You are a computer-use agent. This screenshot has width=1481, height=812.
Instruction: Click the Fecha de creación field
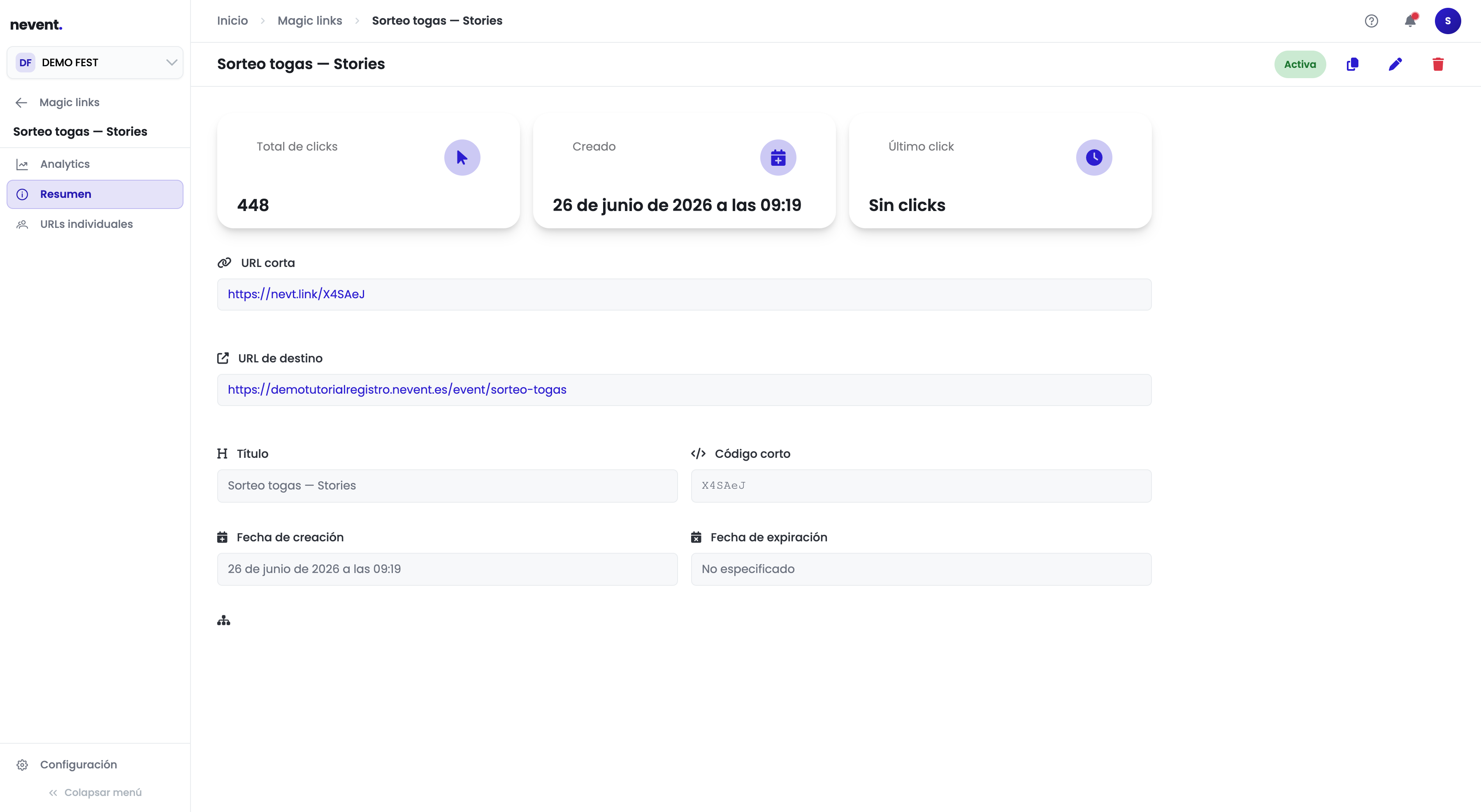click(x=447, y=569)
